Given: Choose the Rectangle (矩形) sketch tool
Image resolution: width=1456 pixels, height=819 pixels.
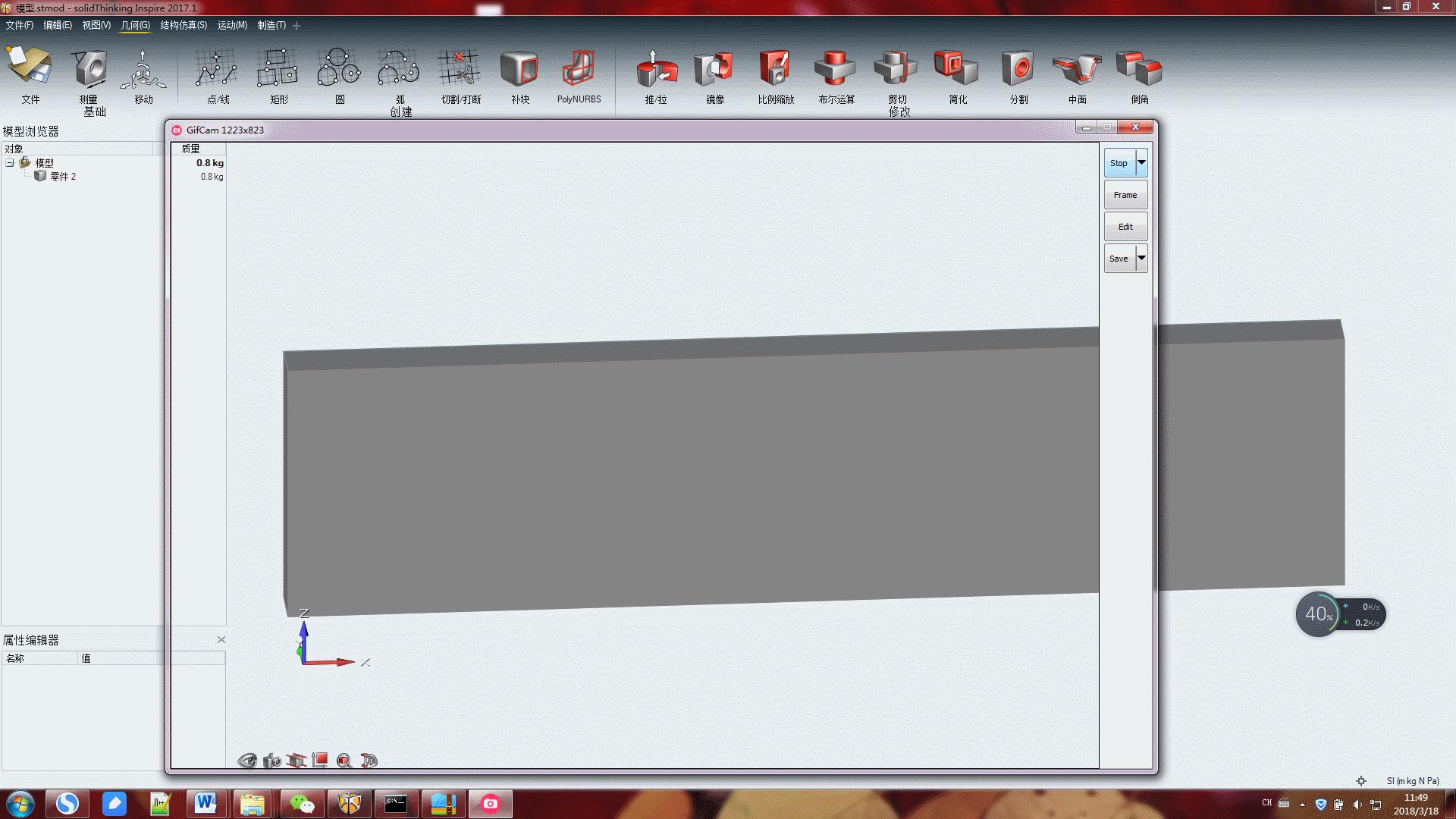Looking at the screenshot, I should click(x=278, y=70).
